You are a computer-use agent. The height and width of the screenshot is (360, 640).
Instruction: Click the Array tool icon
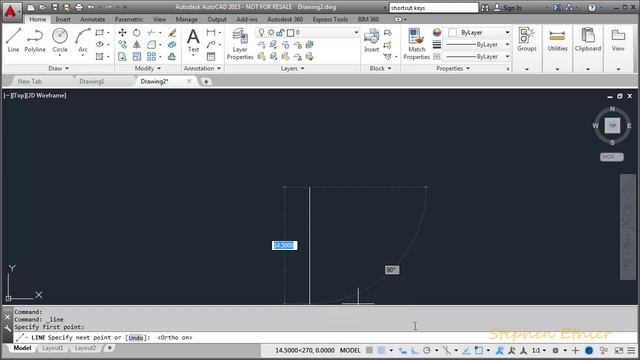coord(151,56)
